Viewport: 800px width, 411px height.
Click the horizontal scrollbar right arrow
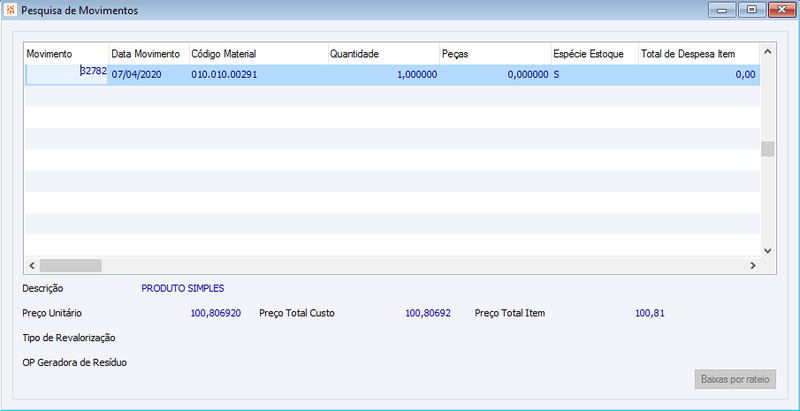pyautogui.click(x=753, y=265)
